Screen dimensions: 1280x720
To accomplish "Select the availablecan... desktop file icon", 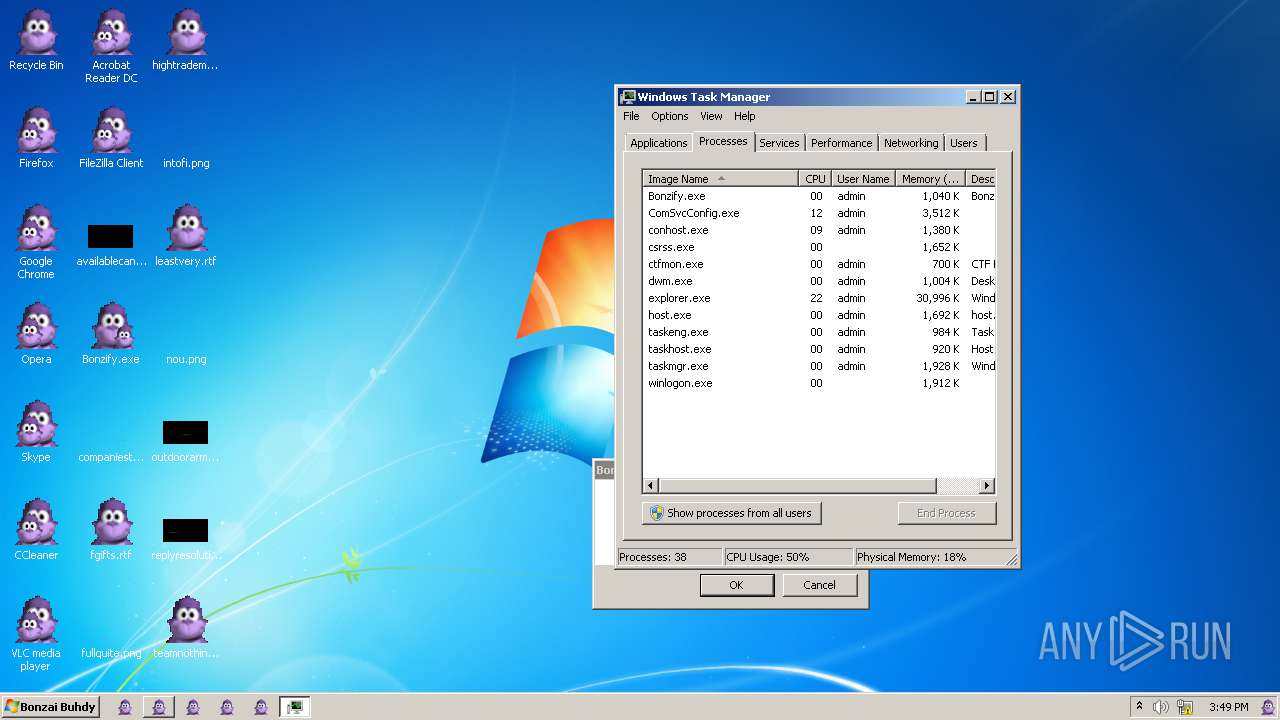I will click(x=111, y=245).
